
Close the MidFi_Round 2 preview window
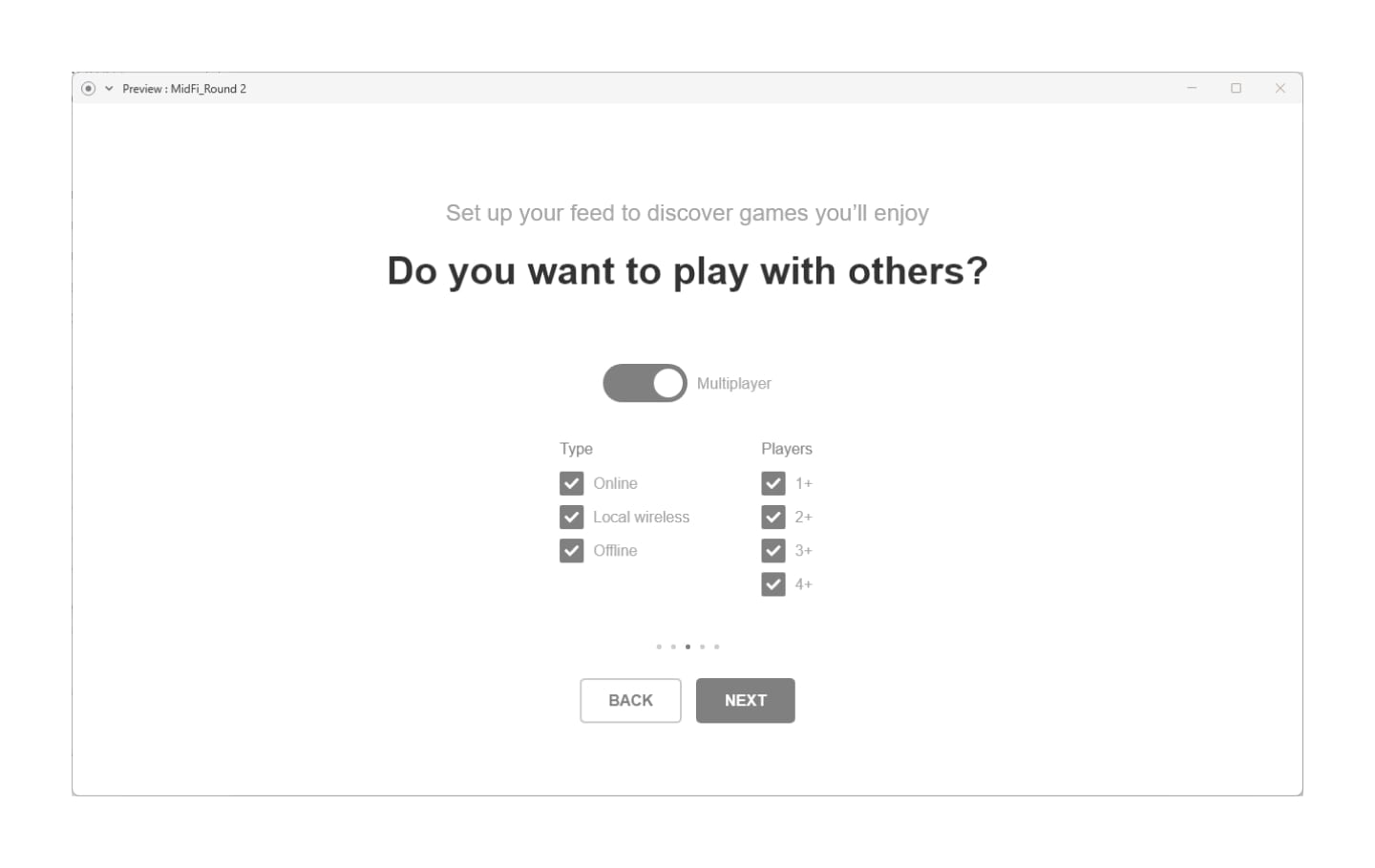(1280, 88)
